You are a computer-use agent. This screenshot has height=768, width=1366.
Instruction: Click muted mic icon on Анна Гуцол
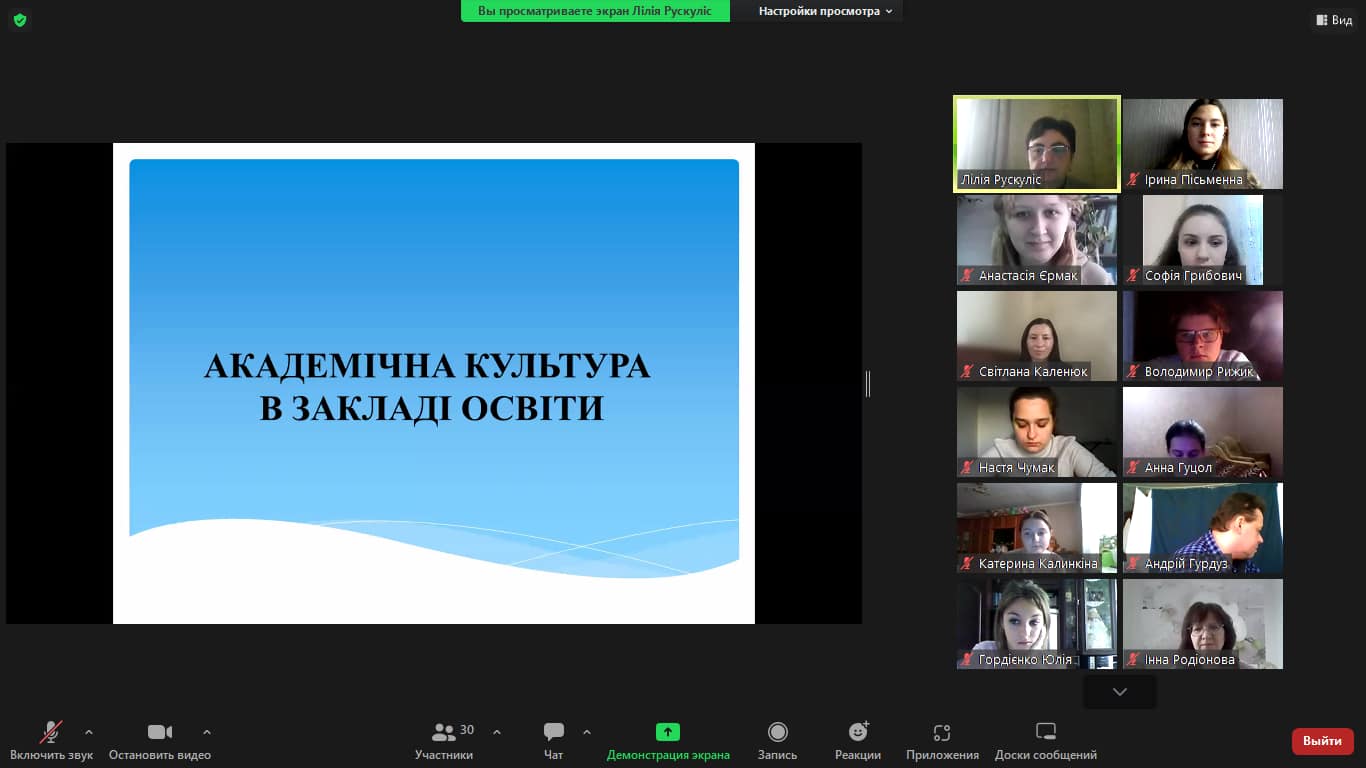pyautogui.click(x=1133, y=468)
